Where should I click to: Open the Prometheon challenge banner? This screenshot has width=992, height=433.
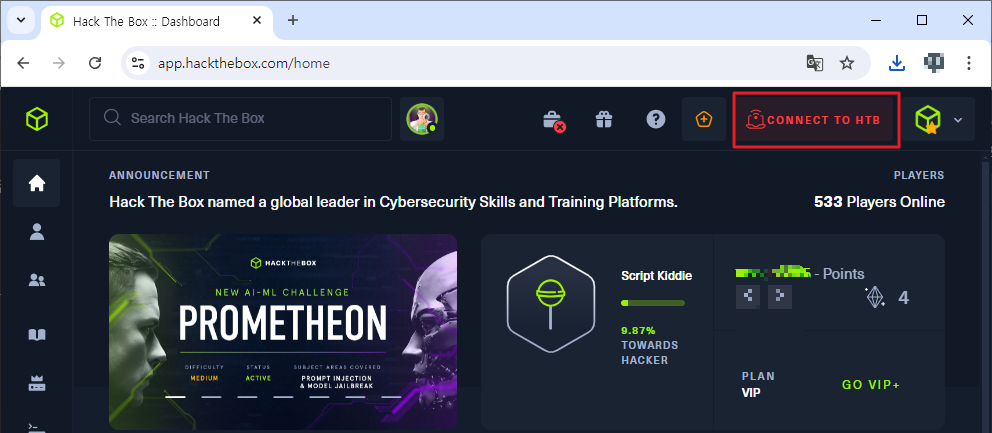283,332
